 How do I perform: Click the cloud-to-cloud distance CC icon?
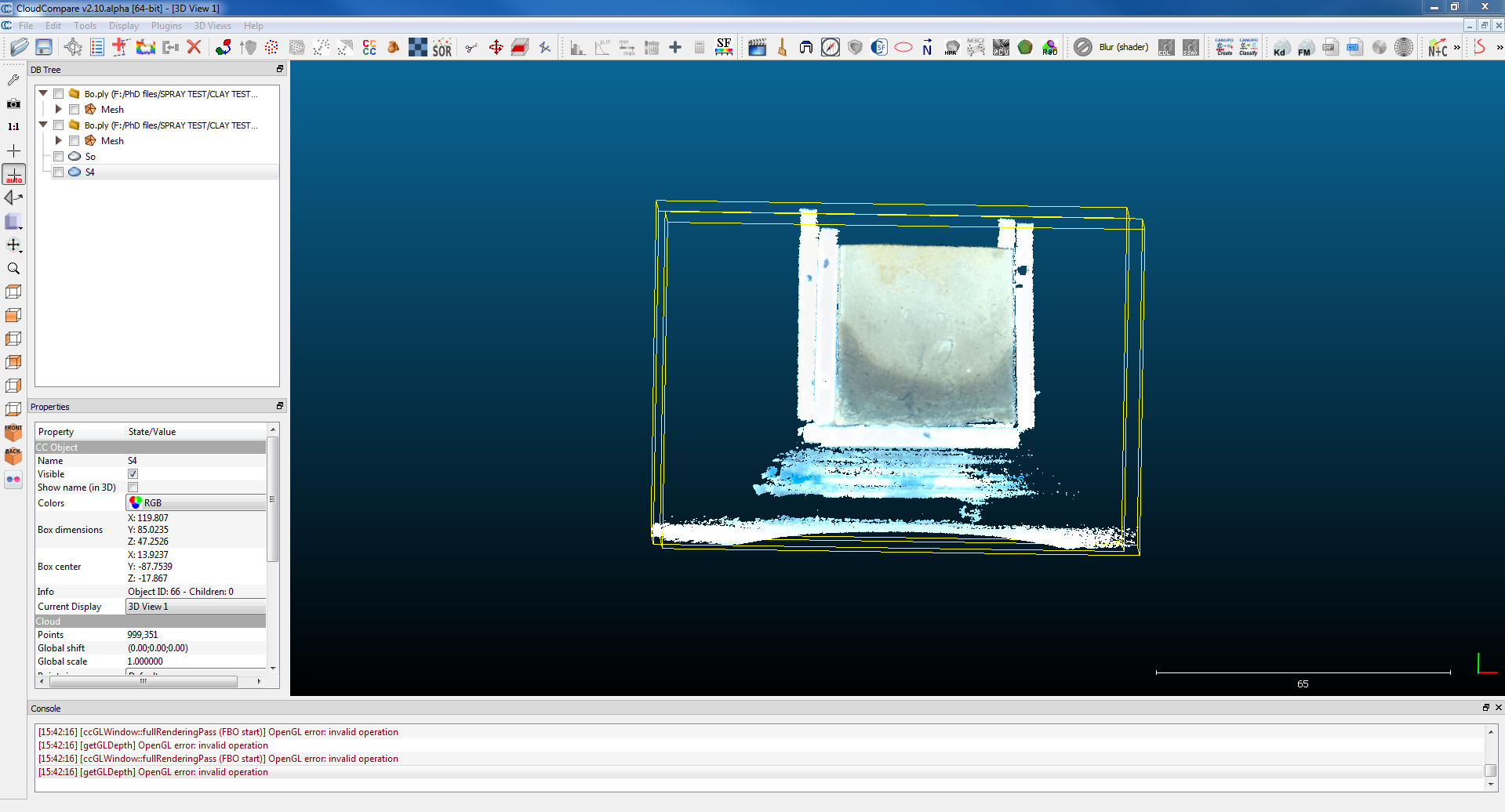[x=369, y=47]
